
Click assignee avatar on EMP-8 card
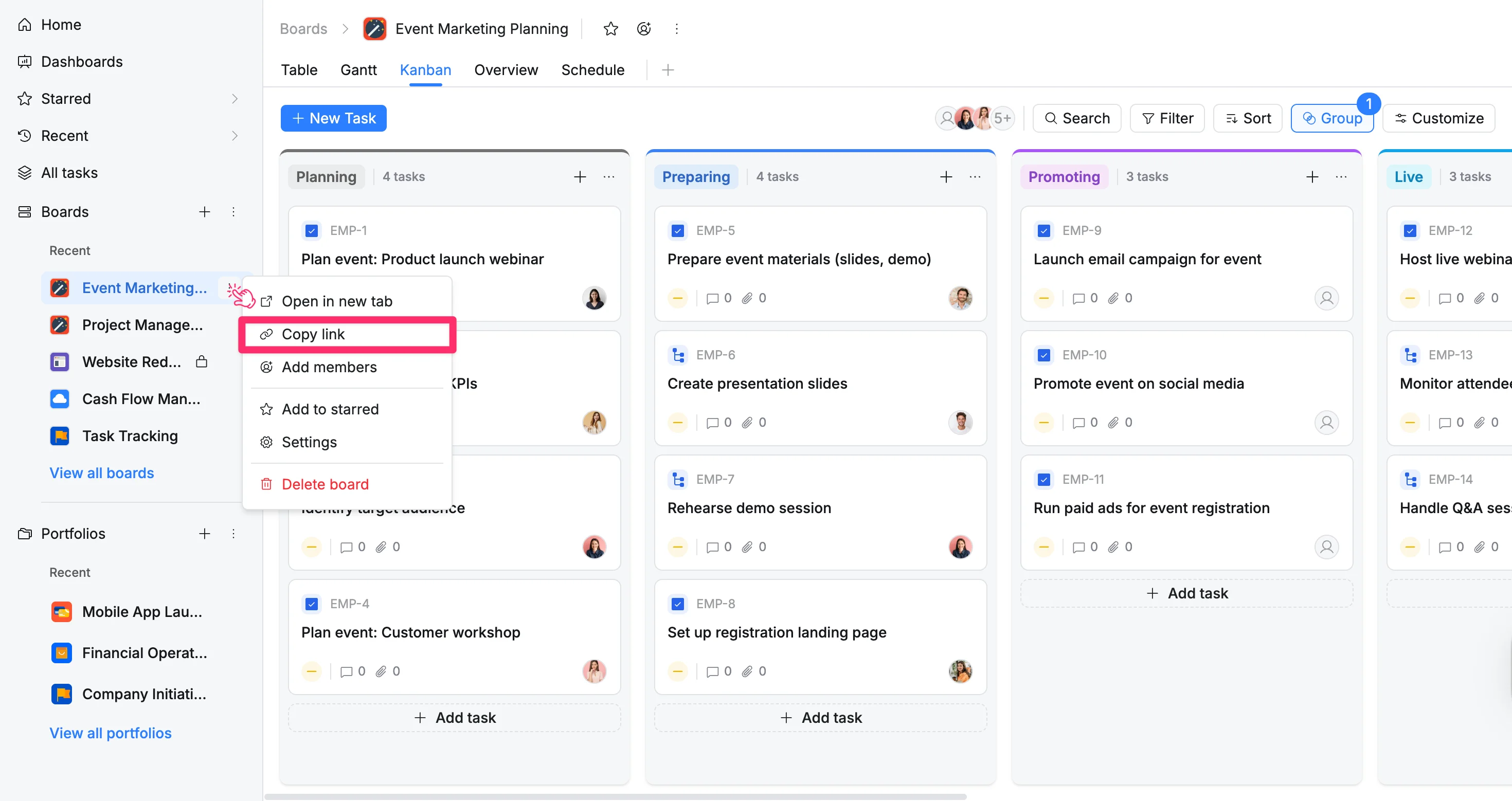[x=960, y=671]
